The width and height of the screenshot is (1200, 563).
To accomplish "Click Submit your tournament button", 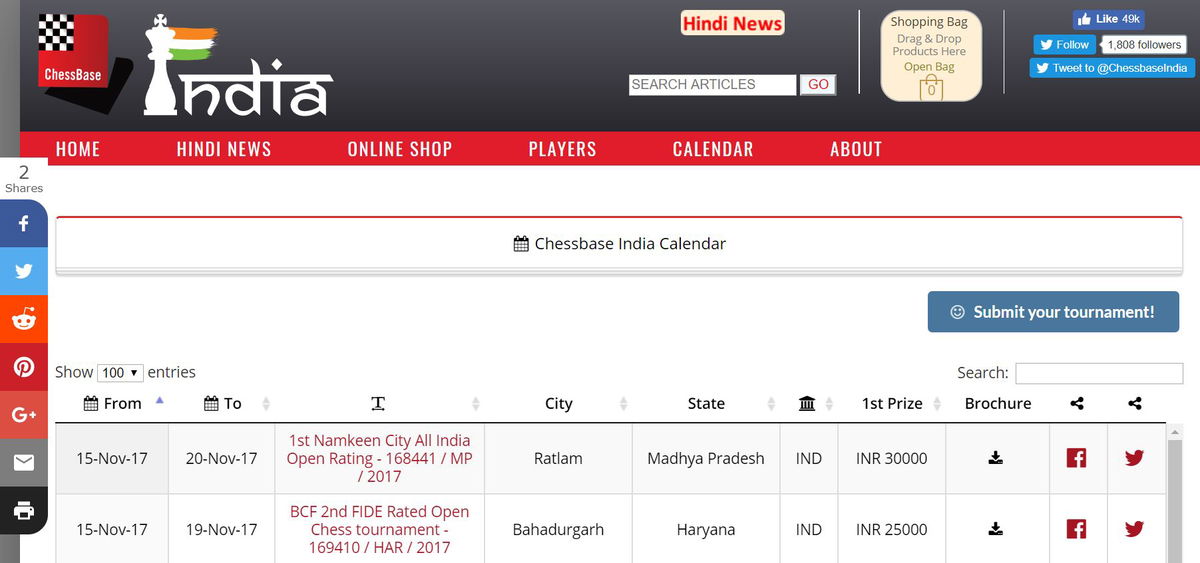I will point(1053,312).
